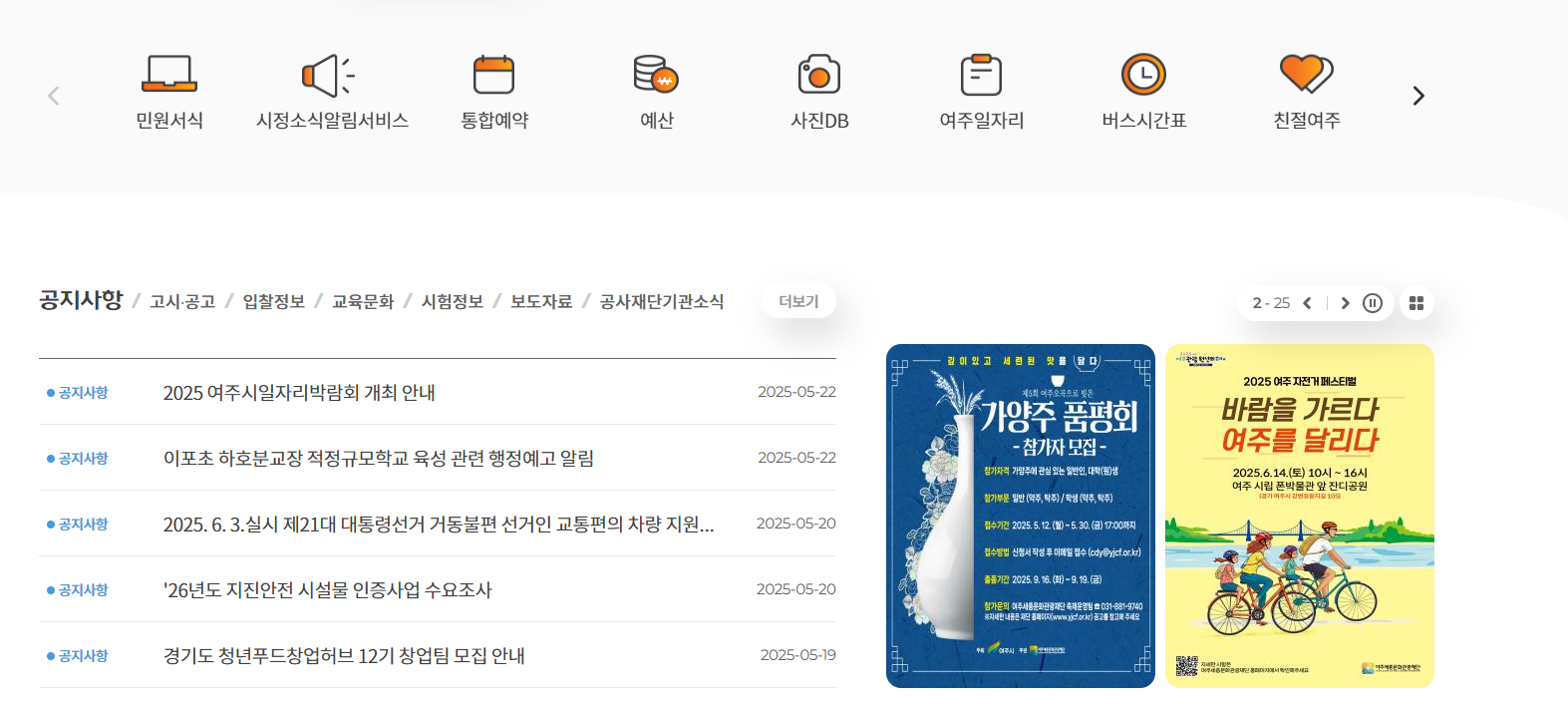
Task: Open the 바람을 가르다 bicycle festival poster
Action: tap(1300, 516)
